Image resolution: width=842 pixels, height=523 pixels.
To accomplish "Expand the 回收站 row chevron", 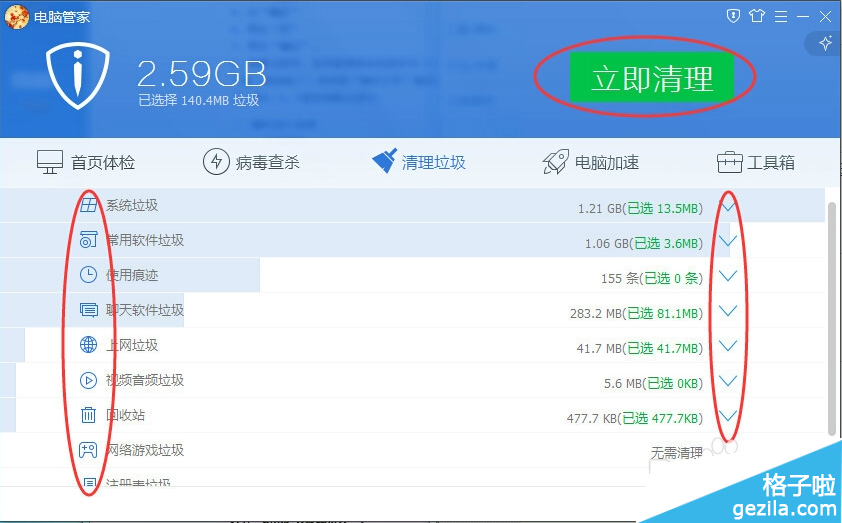I will point(728,416).
